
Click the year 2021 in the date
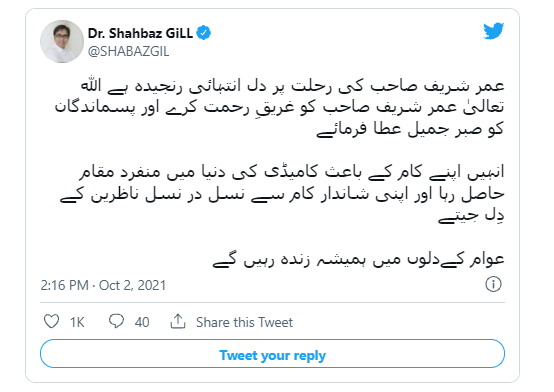pos(152,285)
